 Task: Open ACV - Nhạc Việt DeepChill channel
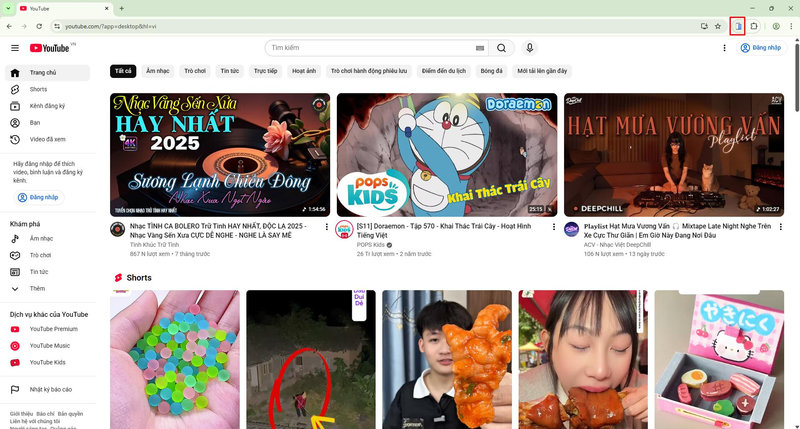tap(618, 245)
